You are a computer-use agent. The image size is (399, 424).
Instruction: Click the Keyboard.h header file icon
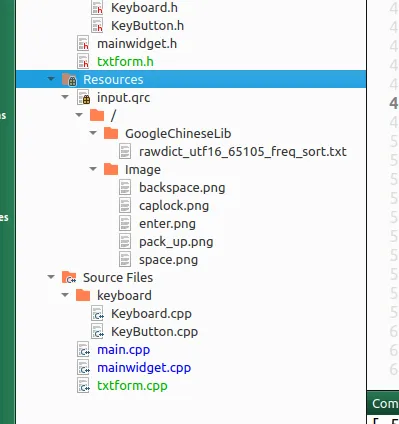coord(97,8)
